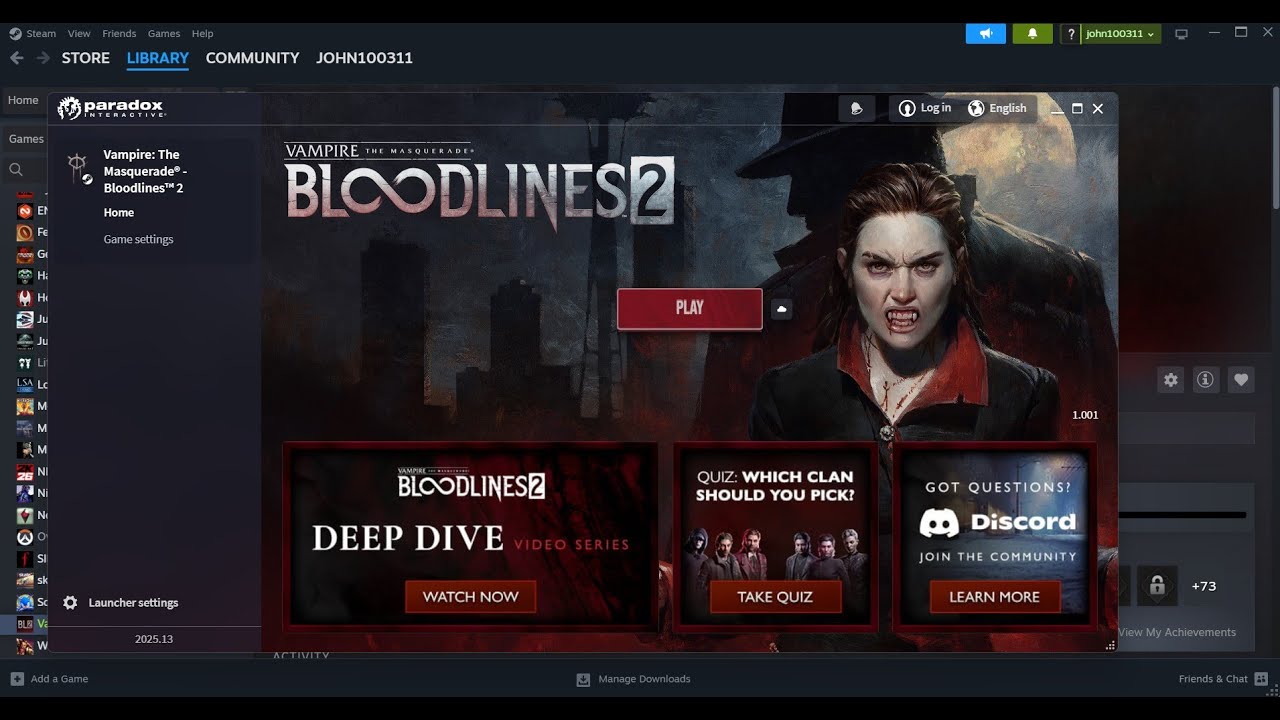Click the Friends & Chat icon
Viewport: 1280px width, 720px height.
point(1261,679)
